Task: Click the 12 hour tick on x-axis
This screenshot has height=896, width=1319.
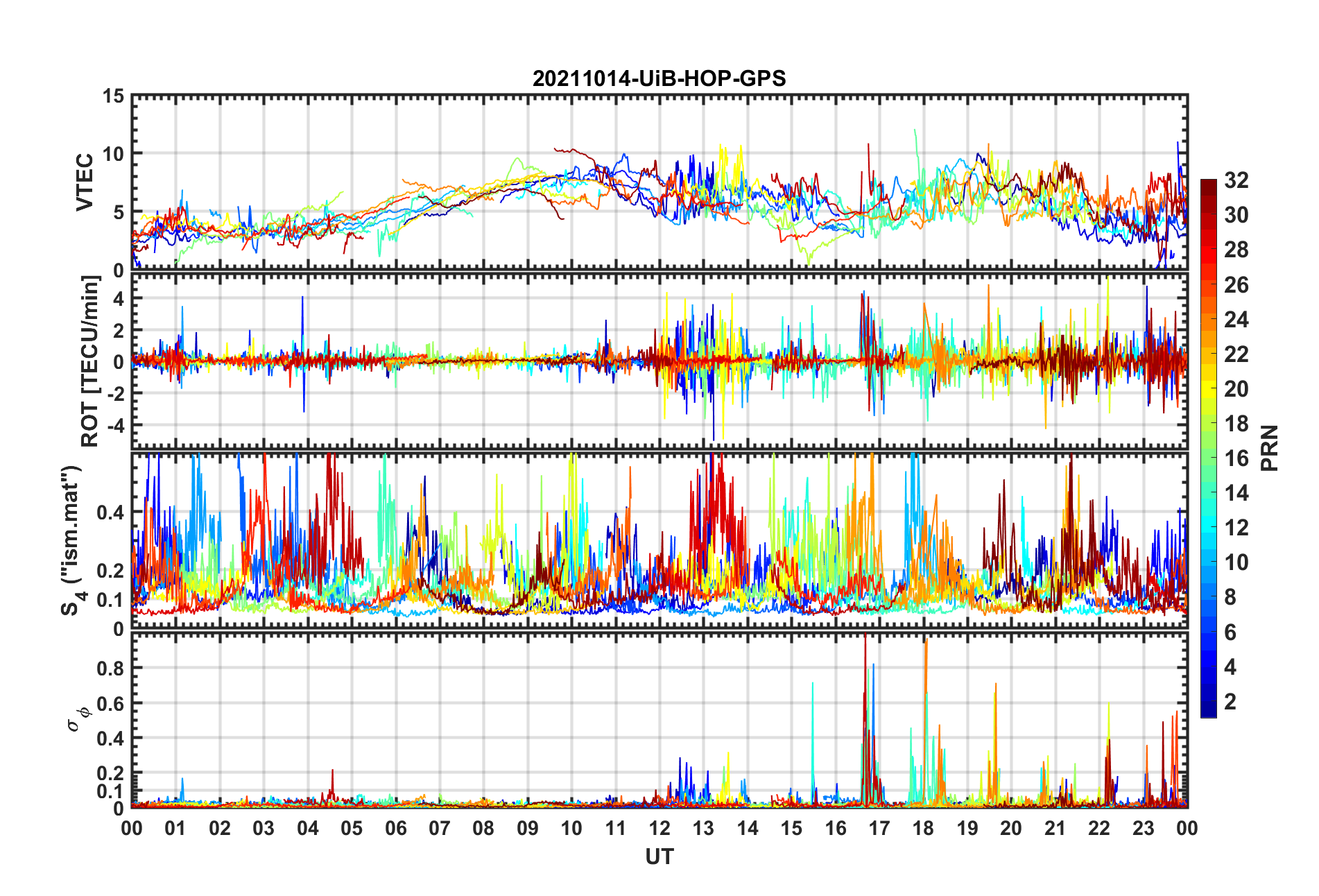Action: [659, 828]
